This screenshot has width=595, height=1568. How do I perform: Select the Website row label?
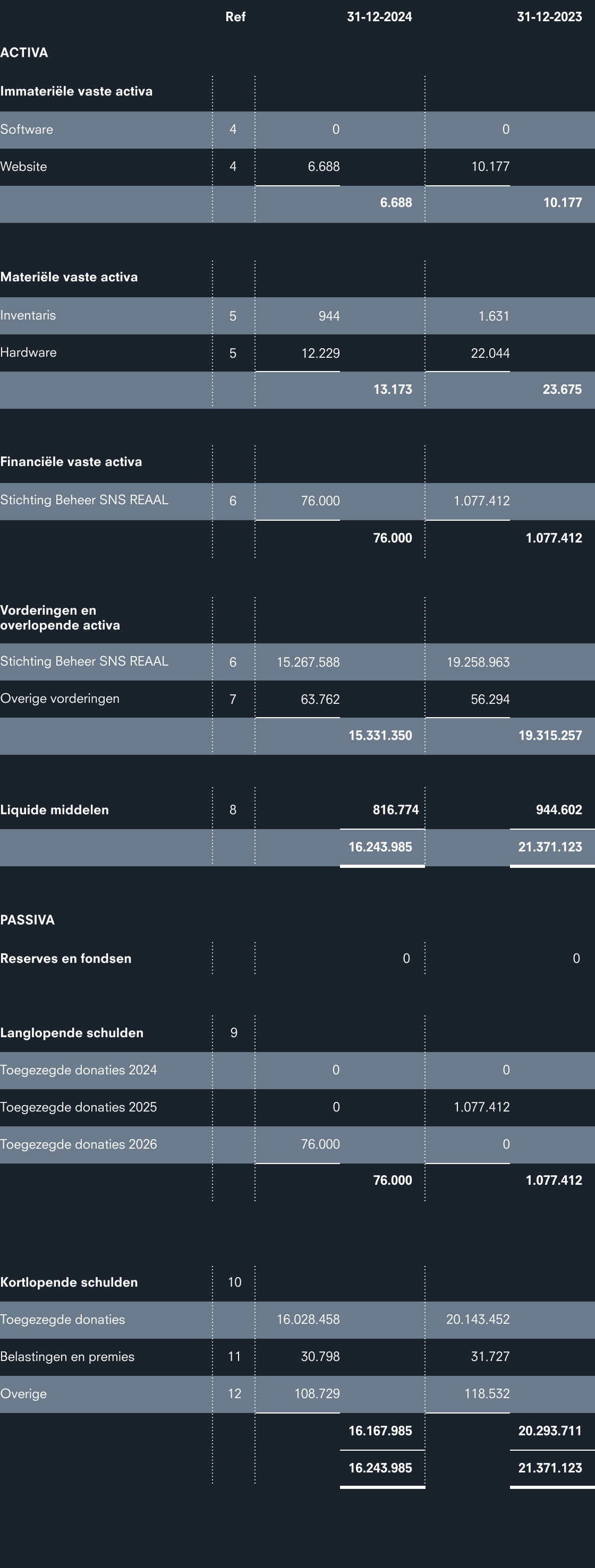coord(24,167)
